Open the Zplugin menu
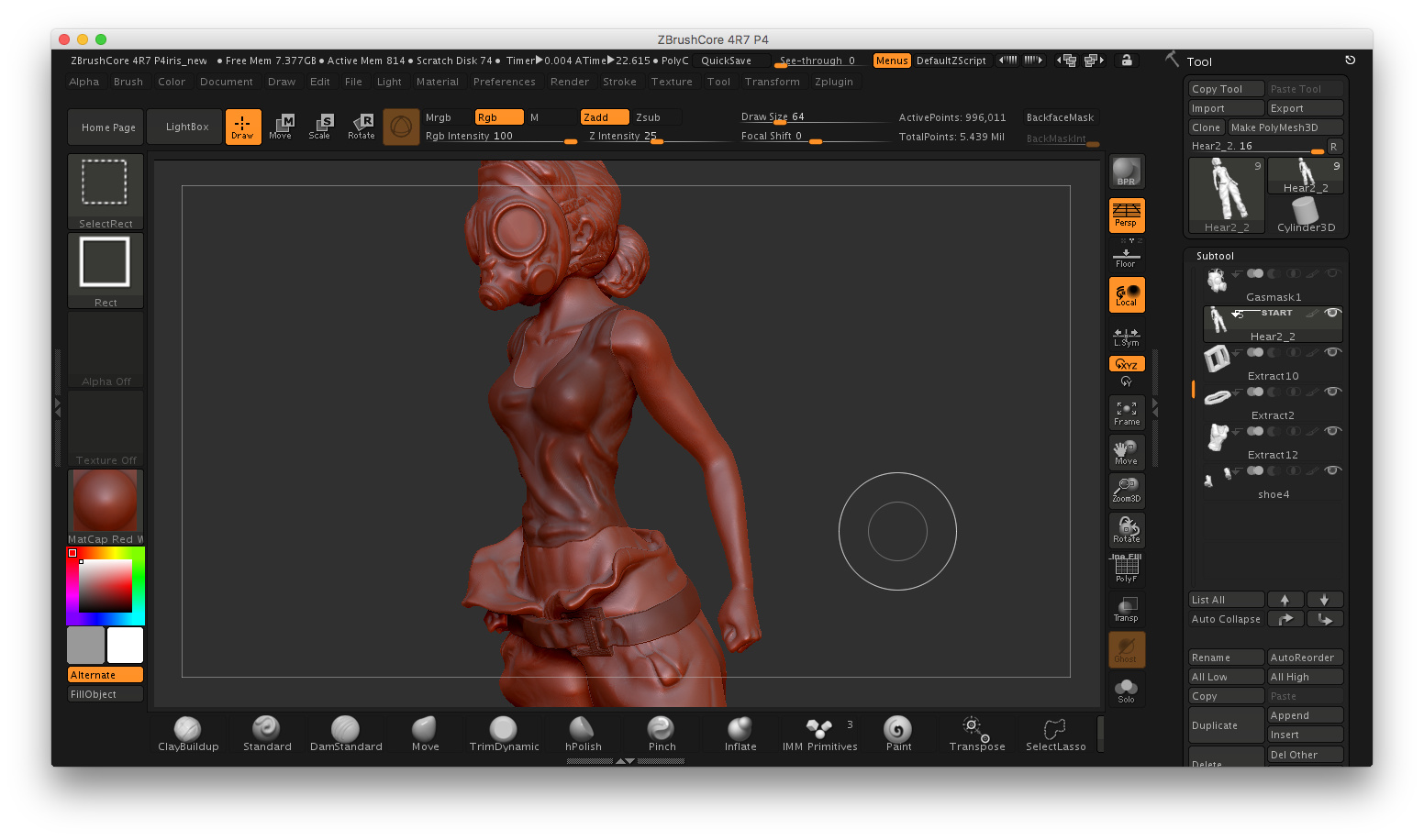This screenshot has width=1424, height=840. (x=833, y=82)
